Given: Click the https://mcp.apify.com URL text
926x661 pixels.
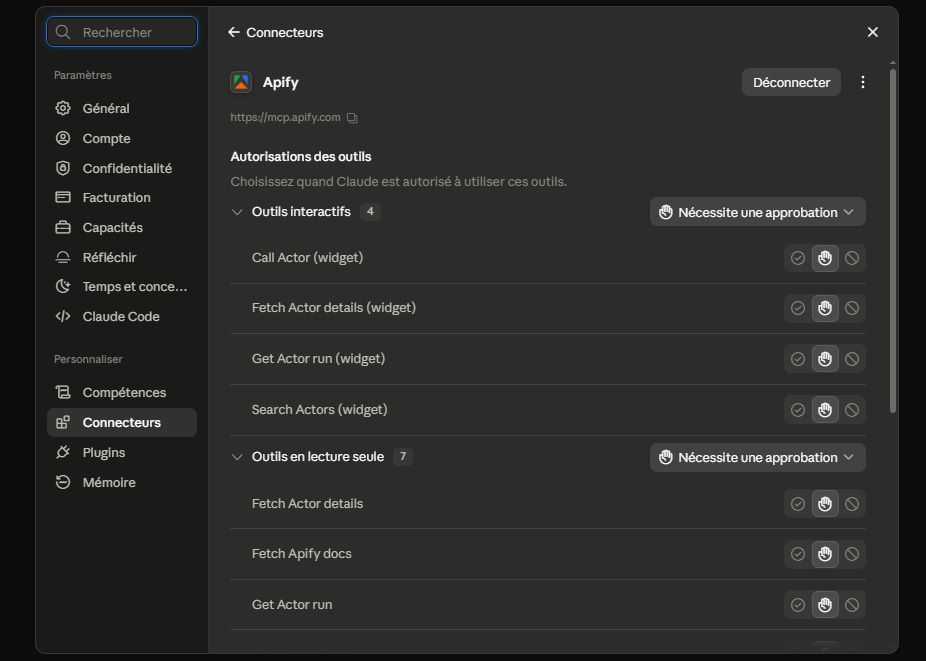Looking at the screenshot, I should pos(285,118).
